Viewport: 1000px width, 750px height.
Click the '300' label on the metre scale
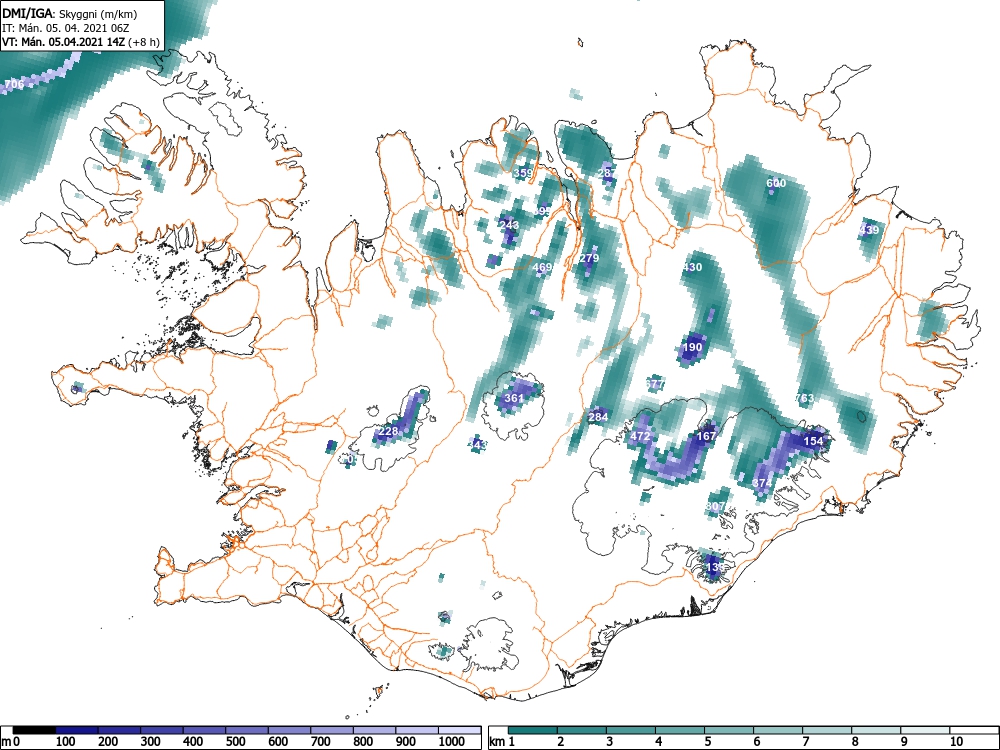(x=150, y=742)
